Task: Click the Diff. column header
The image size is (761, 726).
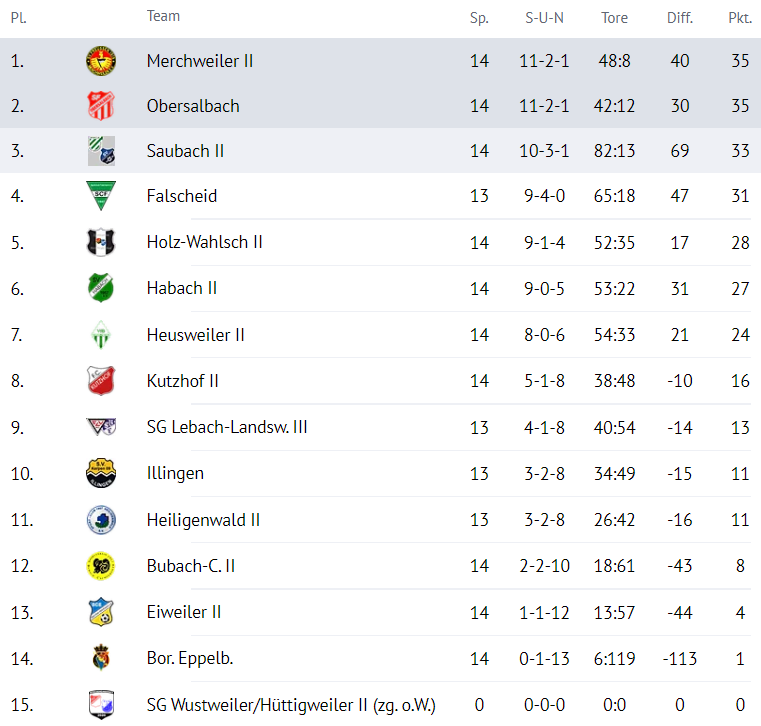Action: [680, 18]
